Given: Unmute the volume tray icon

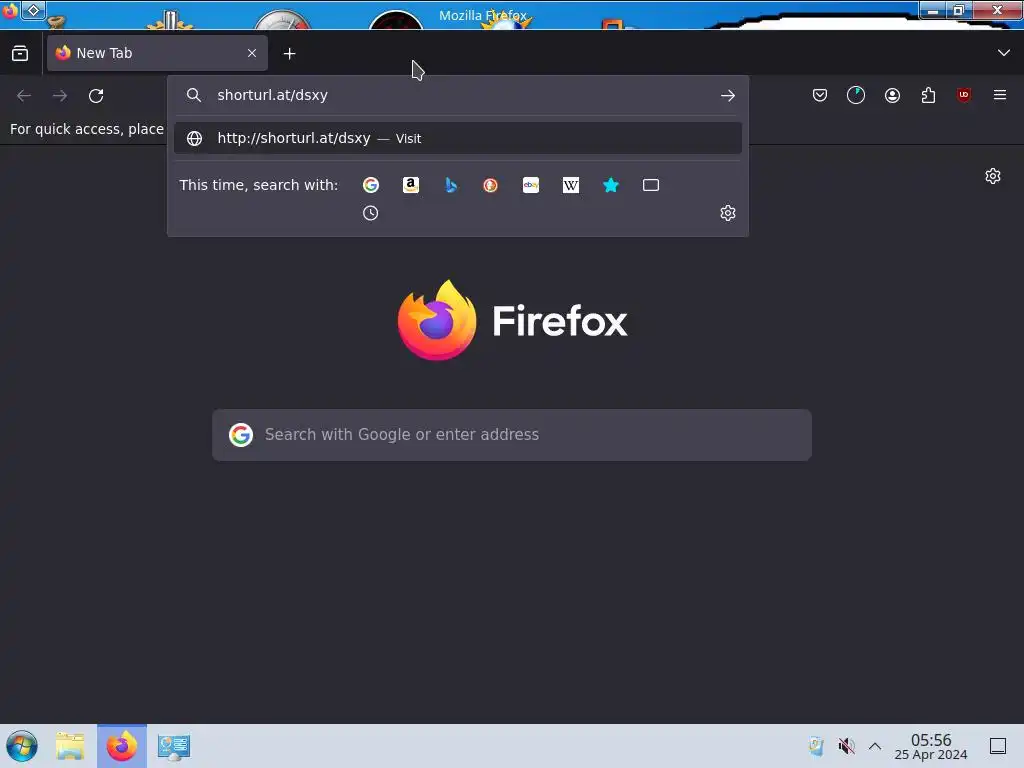Looking at the screenshot, I should [x=846, y=746].
